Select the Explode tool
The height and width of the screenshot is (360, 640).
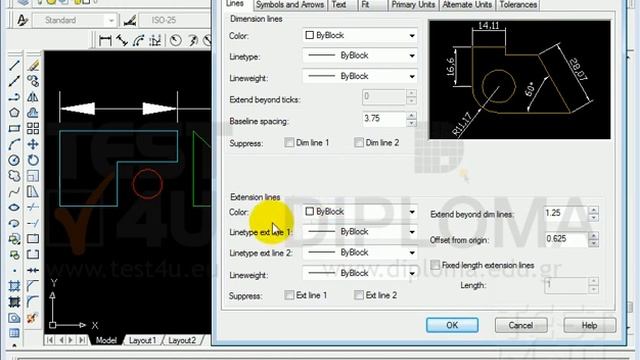[x=33, y=318]
